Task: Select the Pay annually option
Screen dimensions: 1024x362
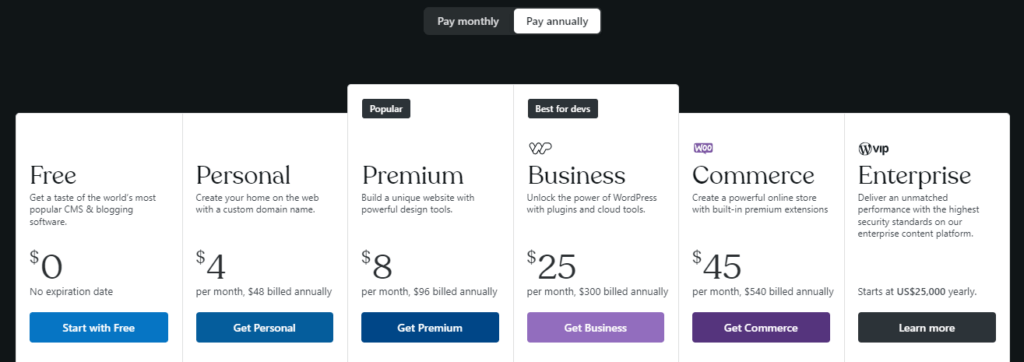Action: pos(557,22)
